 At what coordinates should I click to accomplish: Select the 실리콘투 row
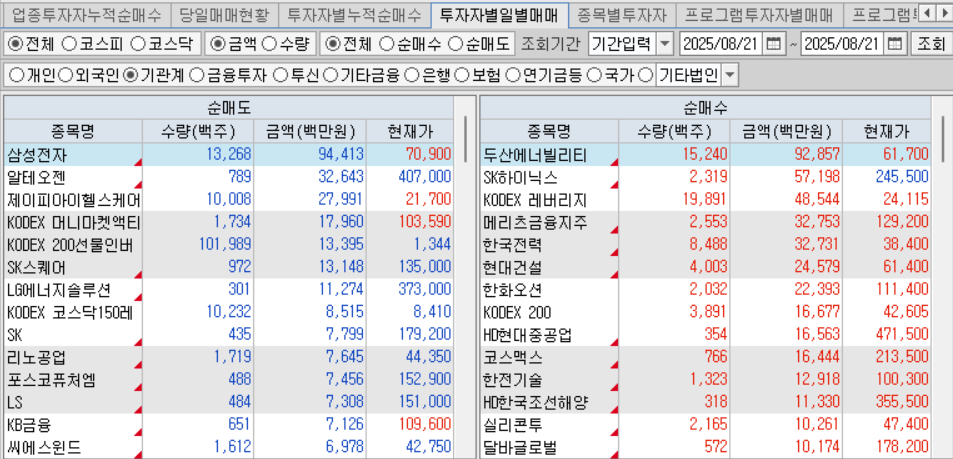(x=705, y=424)
